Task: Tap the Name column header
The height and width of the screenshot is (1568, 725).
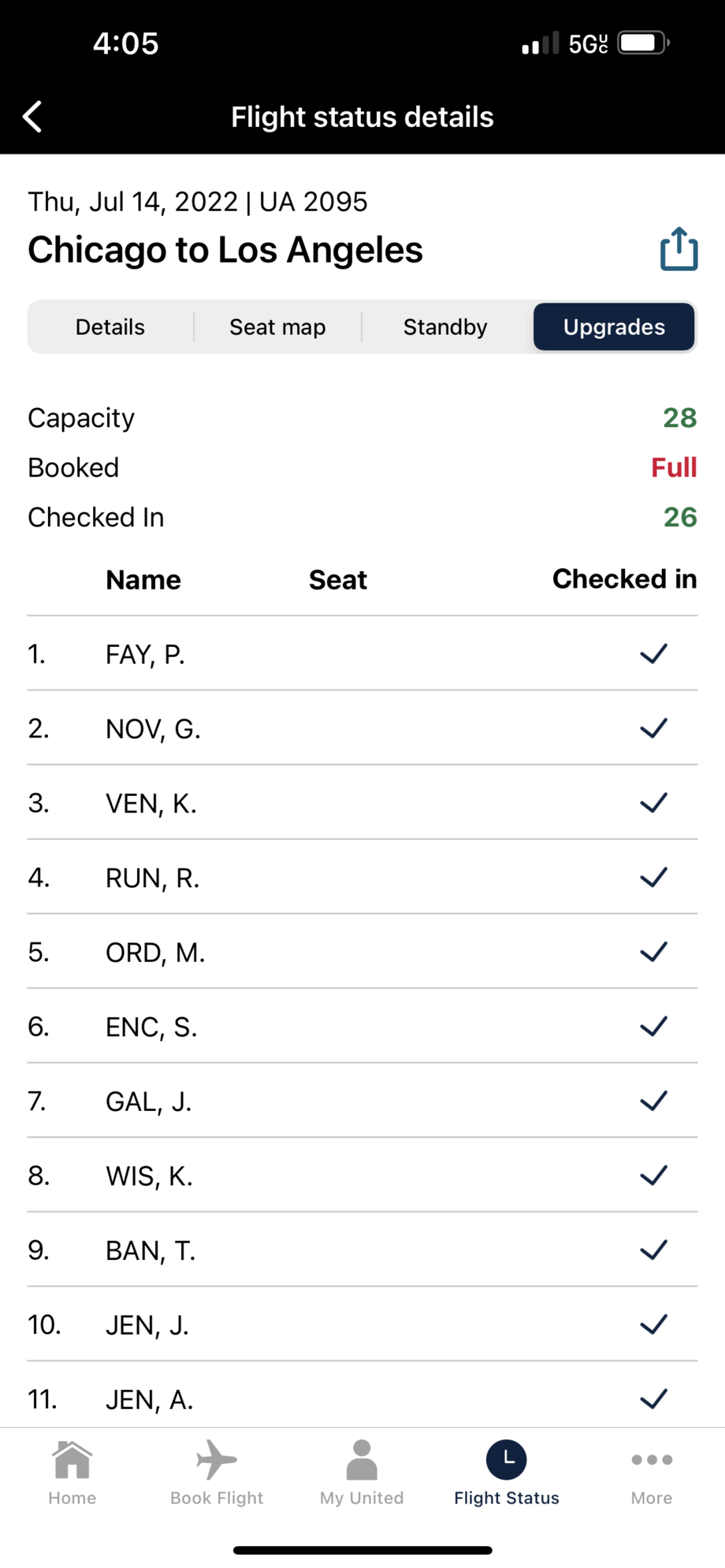Action: [143, 580]
